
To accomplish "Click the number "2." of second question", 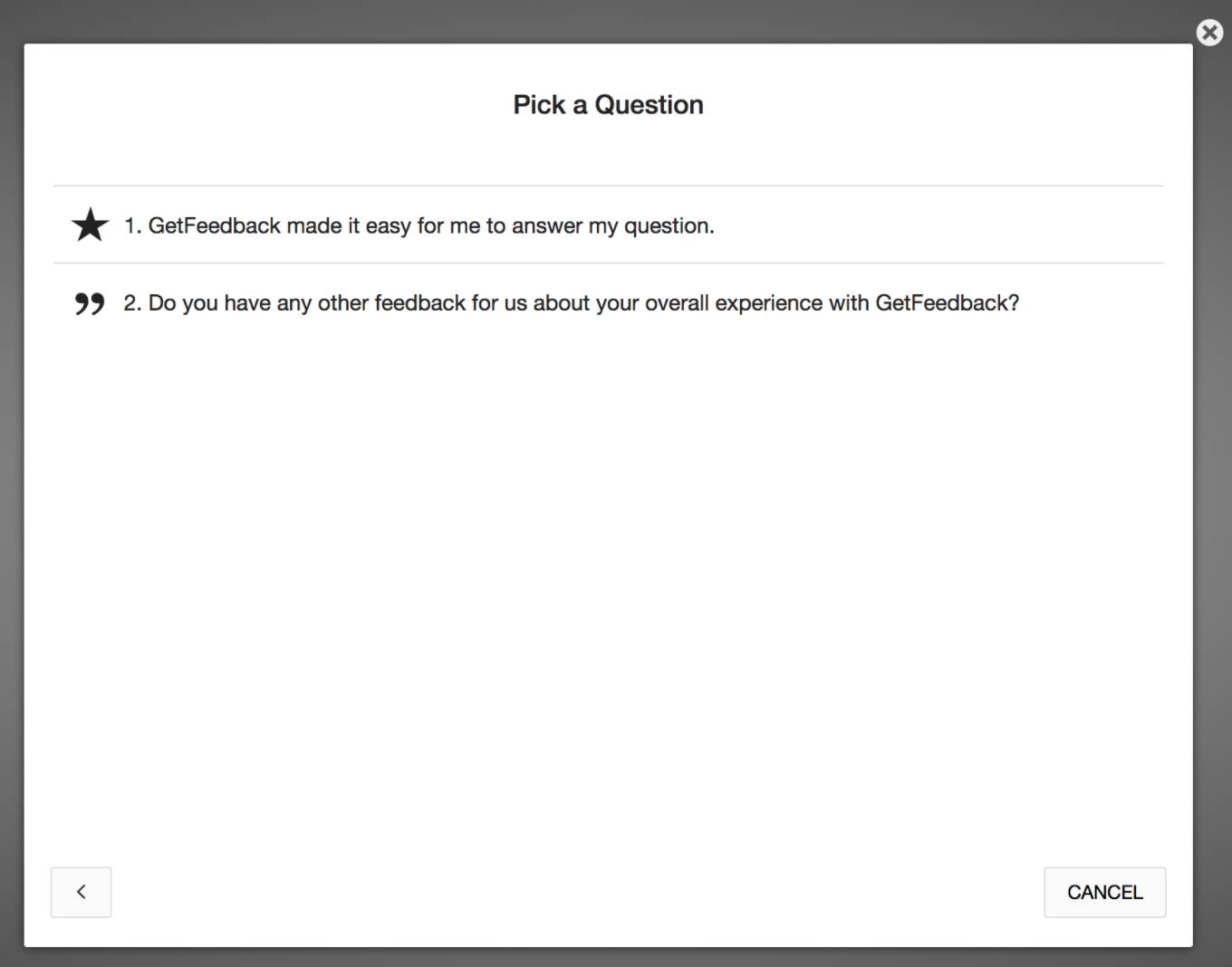I will 133,302.
